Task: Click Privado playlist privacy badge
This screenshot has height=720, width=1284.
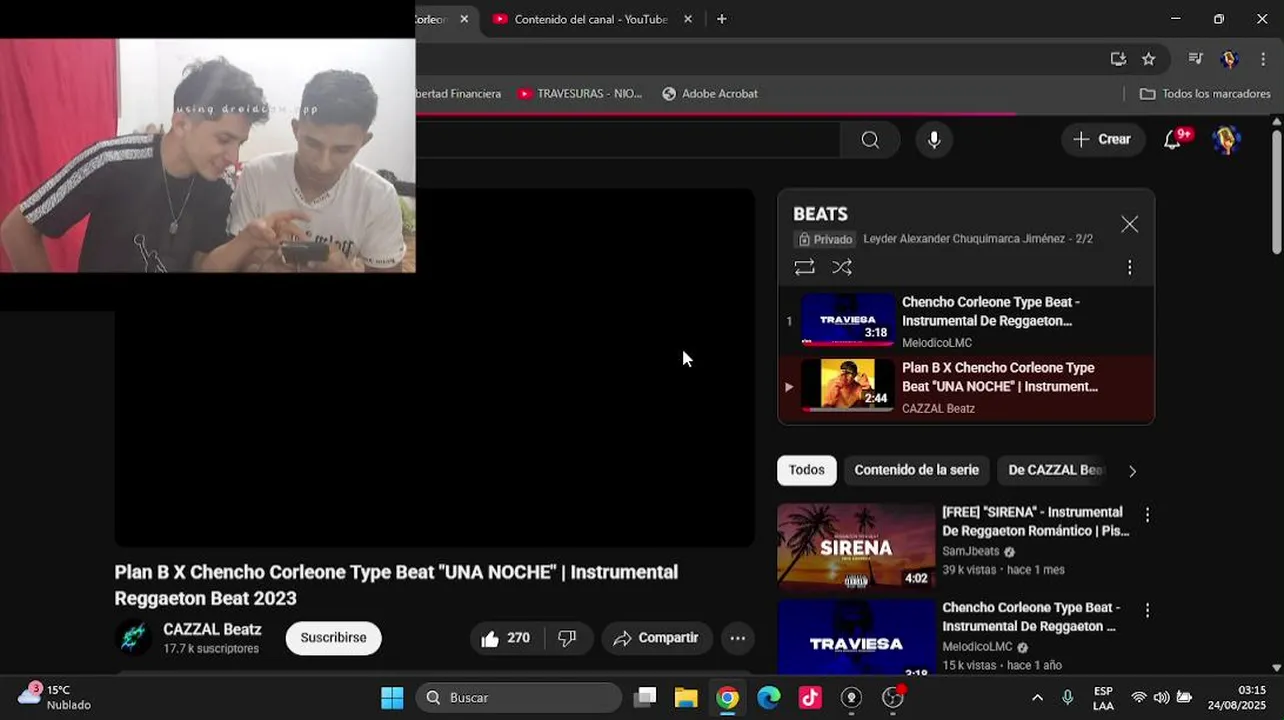Action: point(824,239)
